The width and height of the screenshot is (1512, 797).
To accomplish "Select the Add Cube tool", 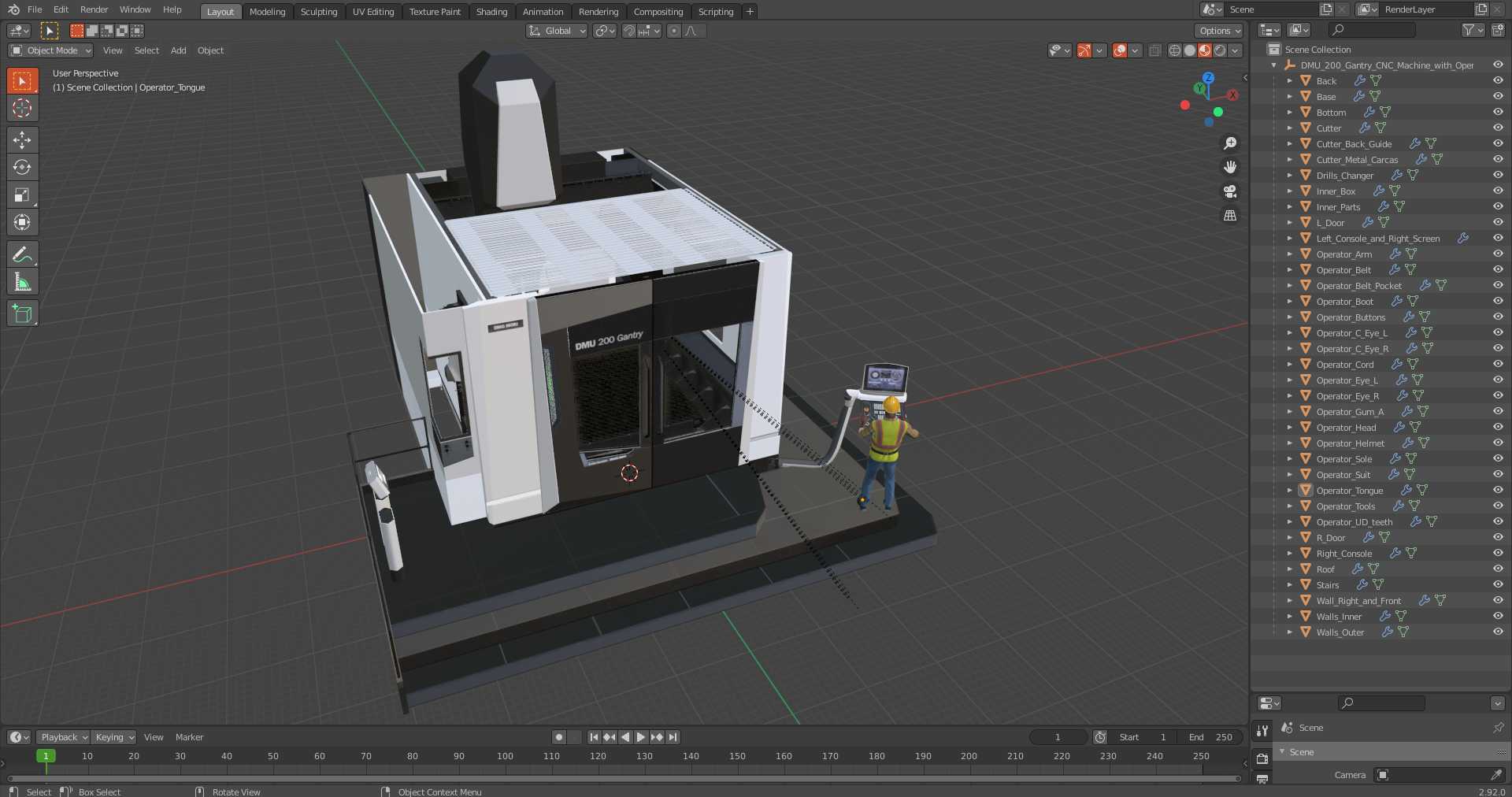I will click(22, 313).
